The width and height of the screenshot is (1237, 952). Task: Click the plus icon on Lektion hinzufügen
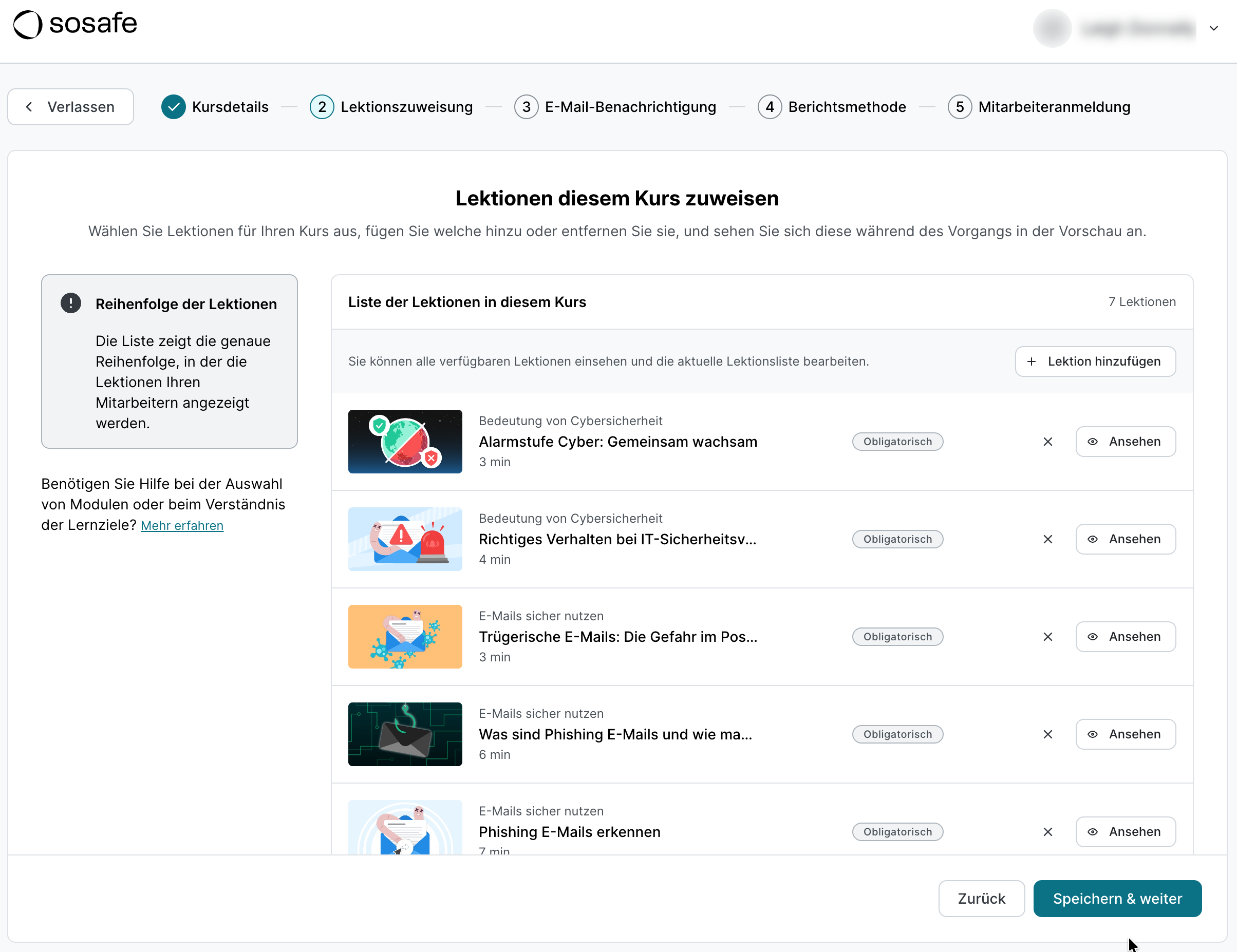[x=1033, y=361]
